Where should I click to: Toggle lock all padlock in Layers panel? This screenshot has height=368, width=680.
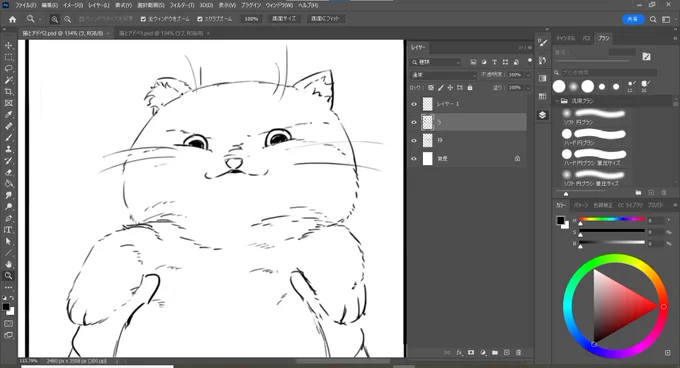click(470, 88)
